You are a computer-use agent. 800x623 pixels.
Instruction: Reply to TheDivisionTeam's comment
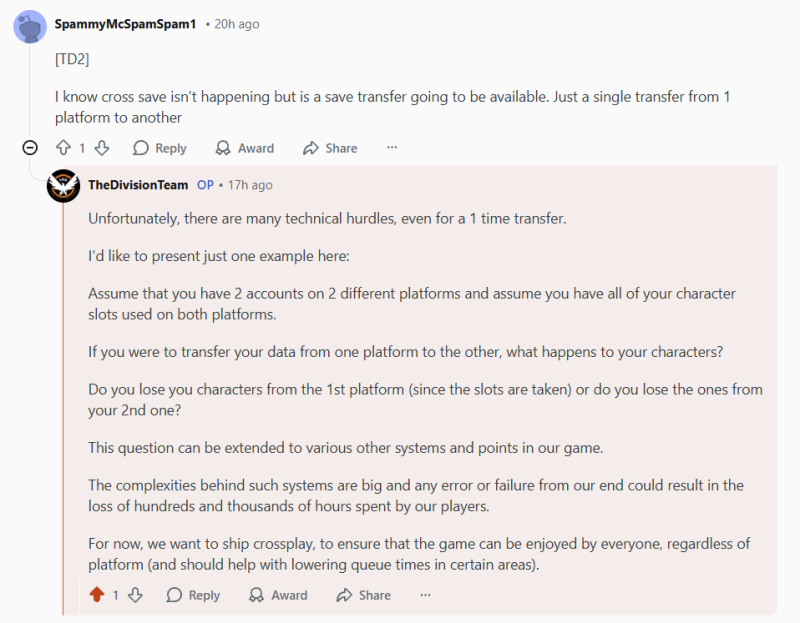coord(193,595)
